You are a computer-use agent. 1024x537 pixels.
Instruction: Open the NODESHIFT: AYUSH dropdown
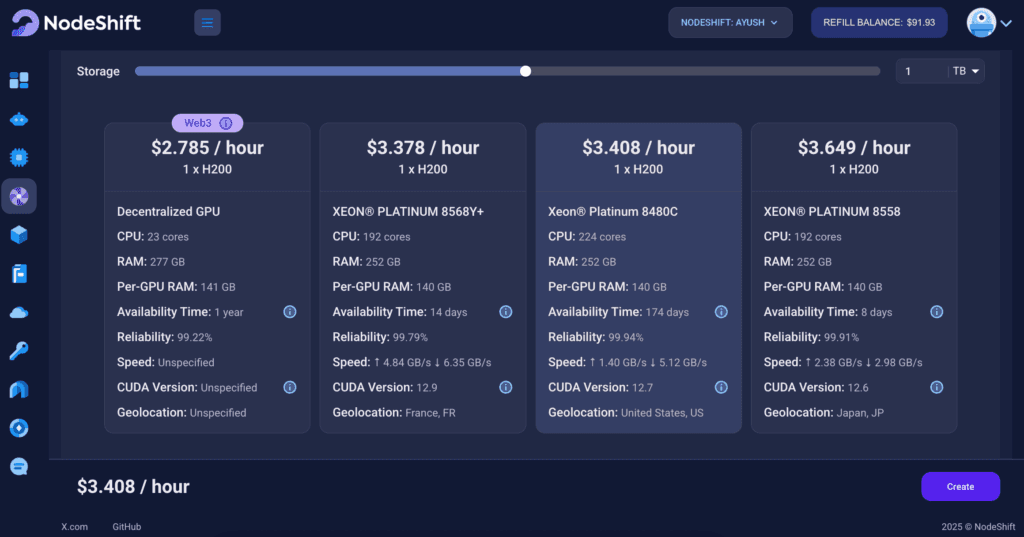(730, 22)
